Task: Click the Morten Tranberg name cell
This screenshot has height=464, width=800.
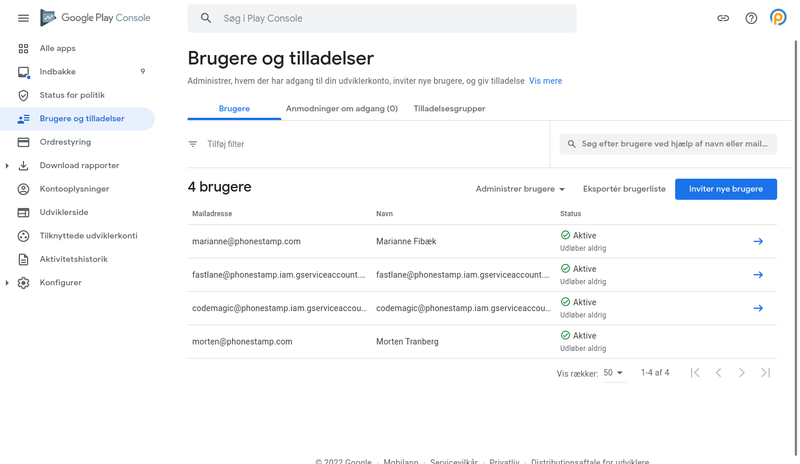Action: pos(407,342)
